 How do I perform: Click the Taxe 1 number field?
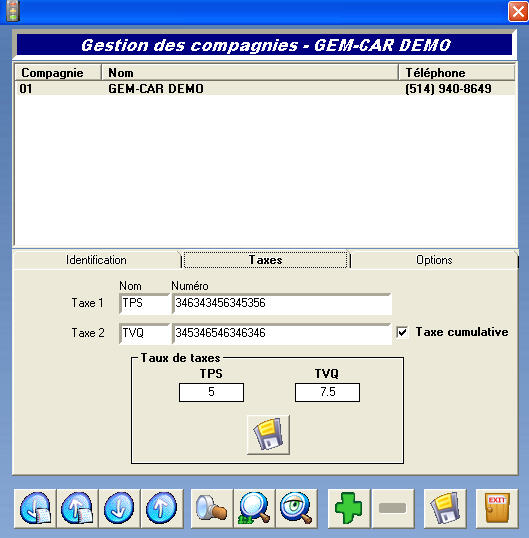click(x=282, y=304)
